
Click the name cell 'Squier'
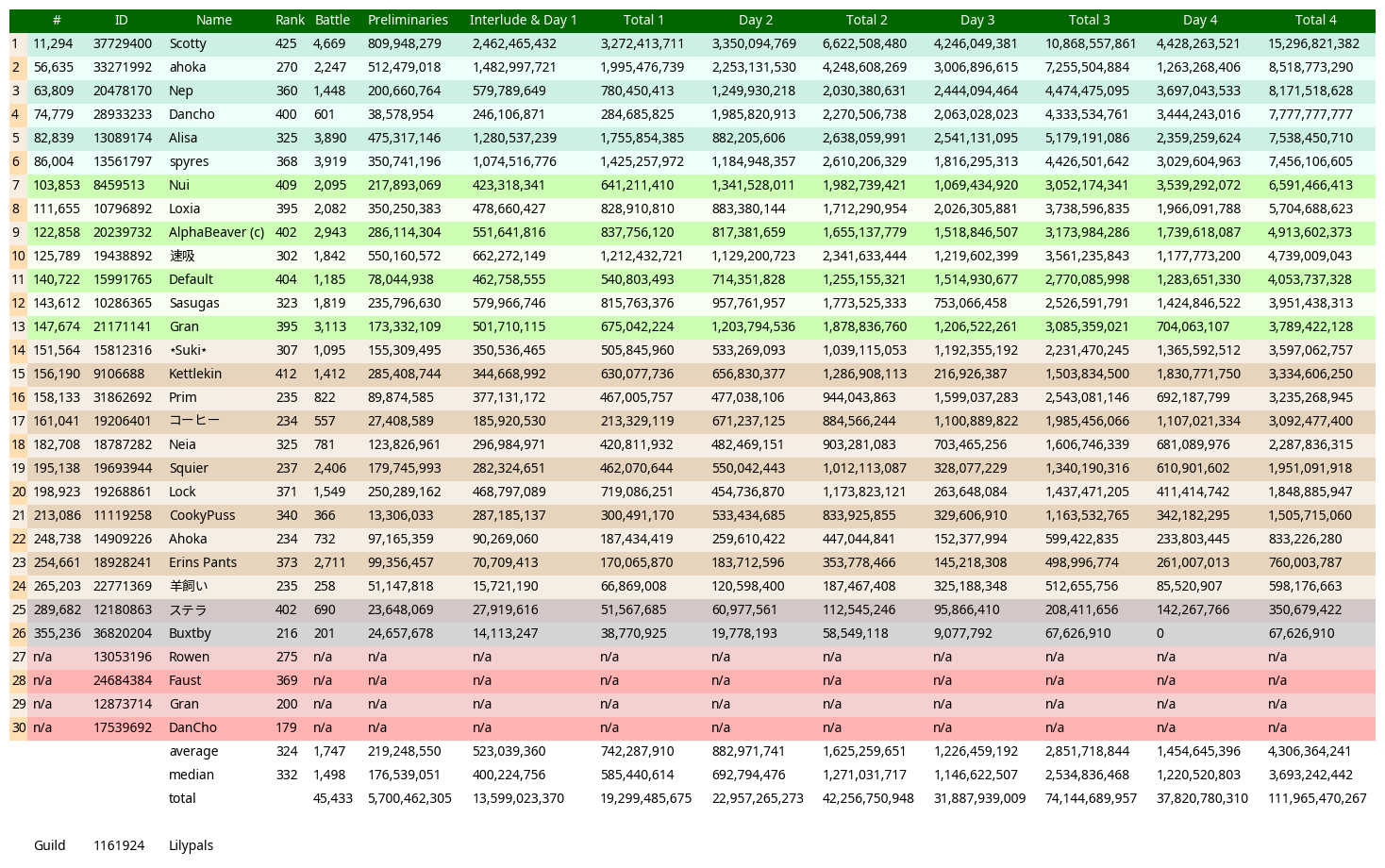coord(189,468)
